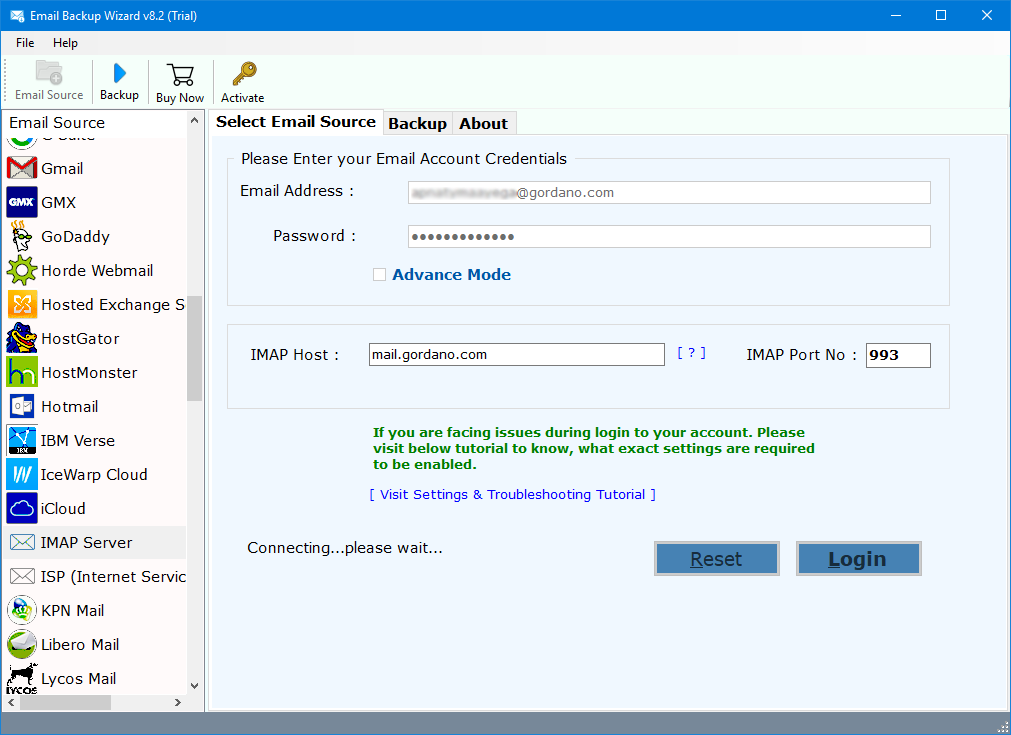Open the Help menu

point(65,43)
